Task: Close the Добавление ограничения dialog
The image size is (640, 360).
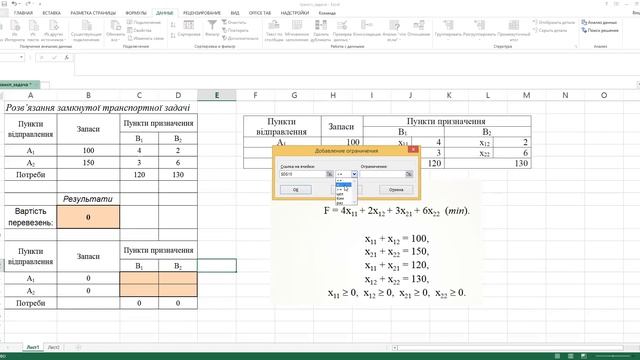Action: 413,149
